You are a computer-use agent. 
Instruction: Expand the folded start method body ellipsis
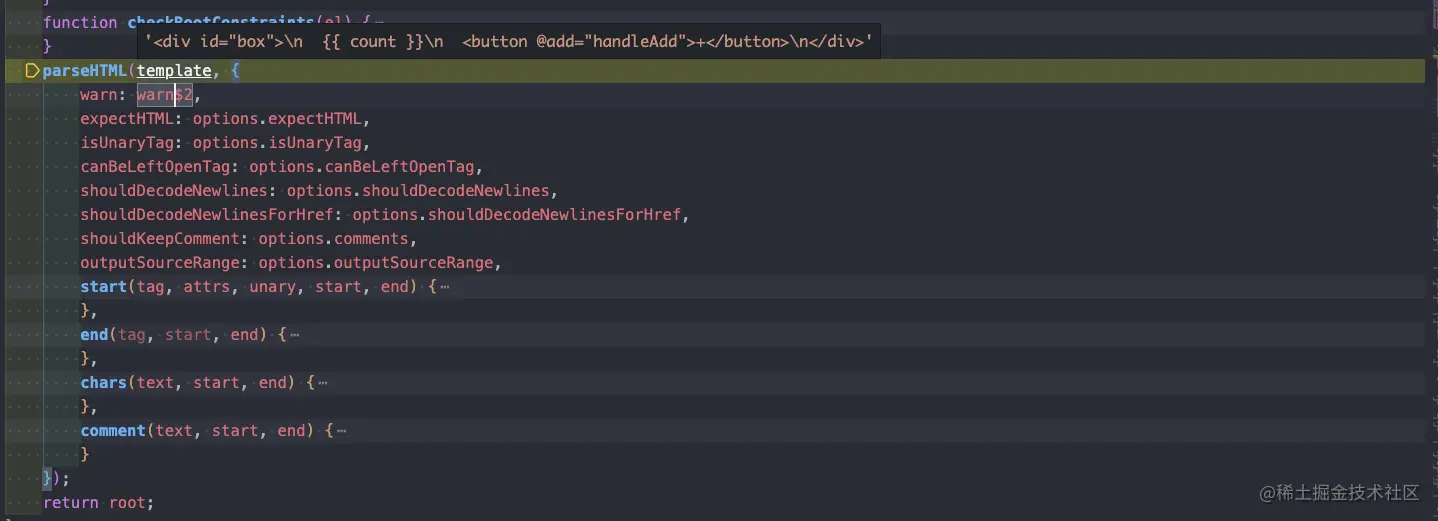coord(444,287)
